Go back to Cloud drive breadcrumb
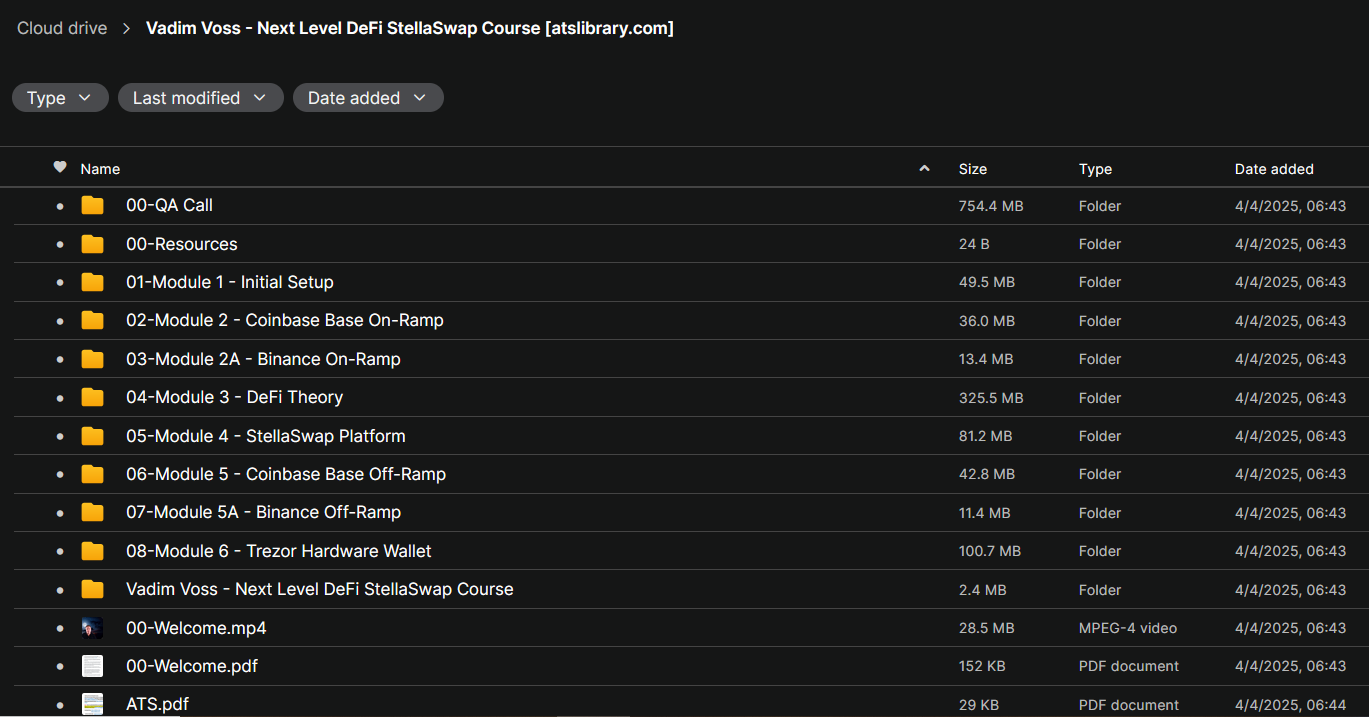Image resolution: width=1369 pixels, height=717 pixels. pyautogui.click(x=62, y=28)
